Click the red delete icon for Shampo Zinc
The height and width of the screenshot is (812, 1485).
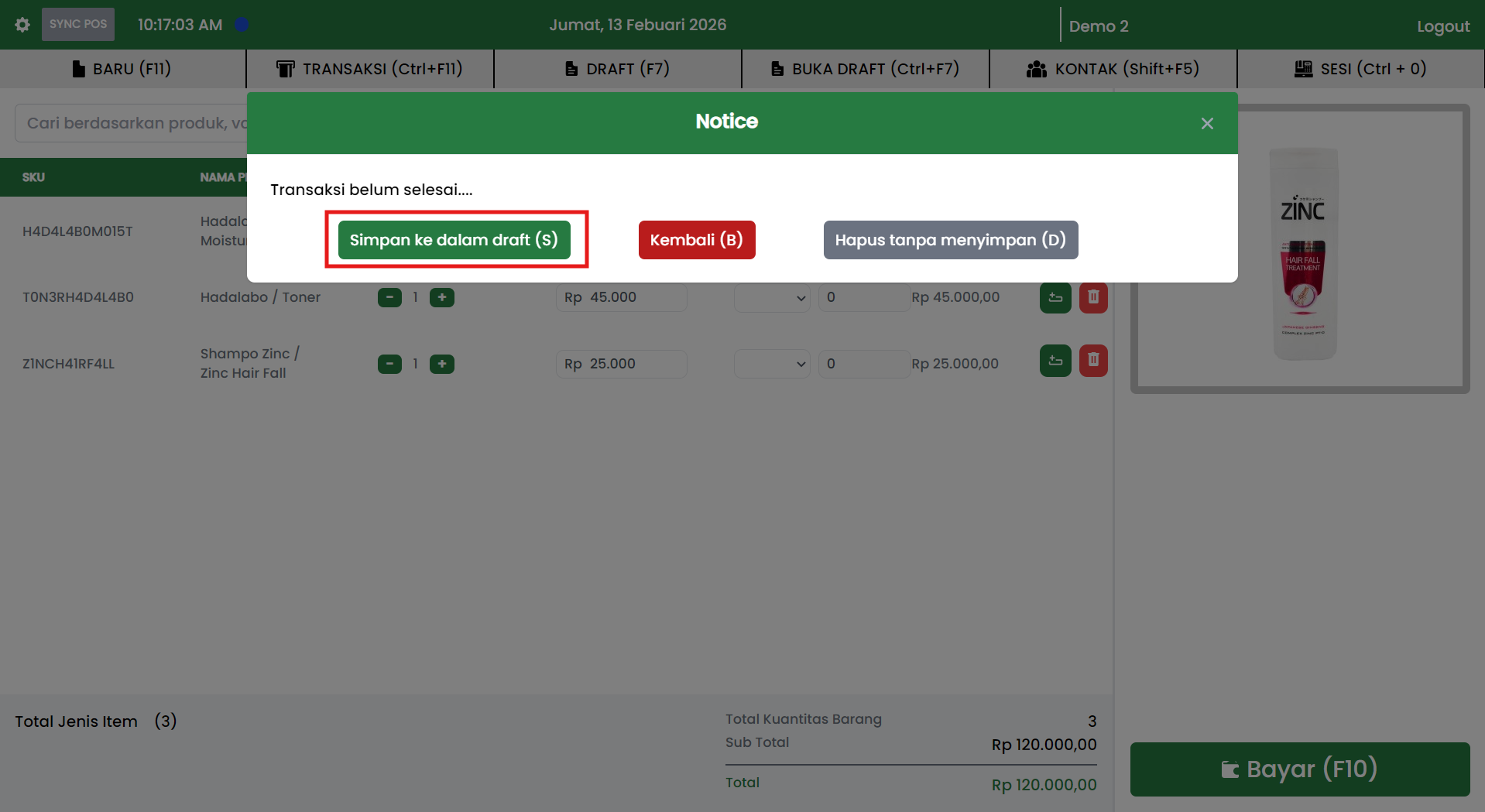[1092, 360]
